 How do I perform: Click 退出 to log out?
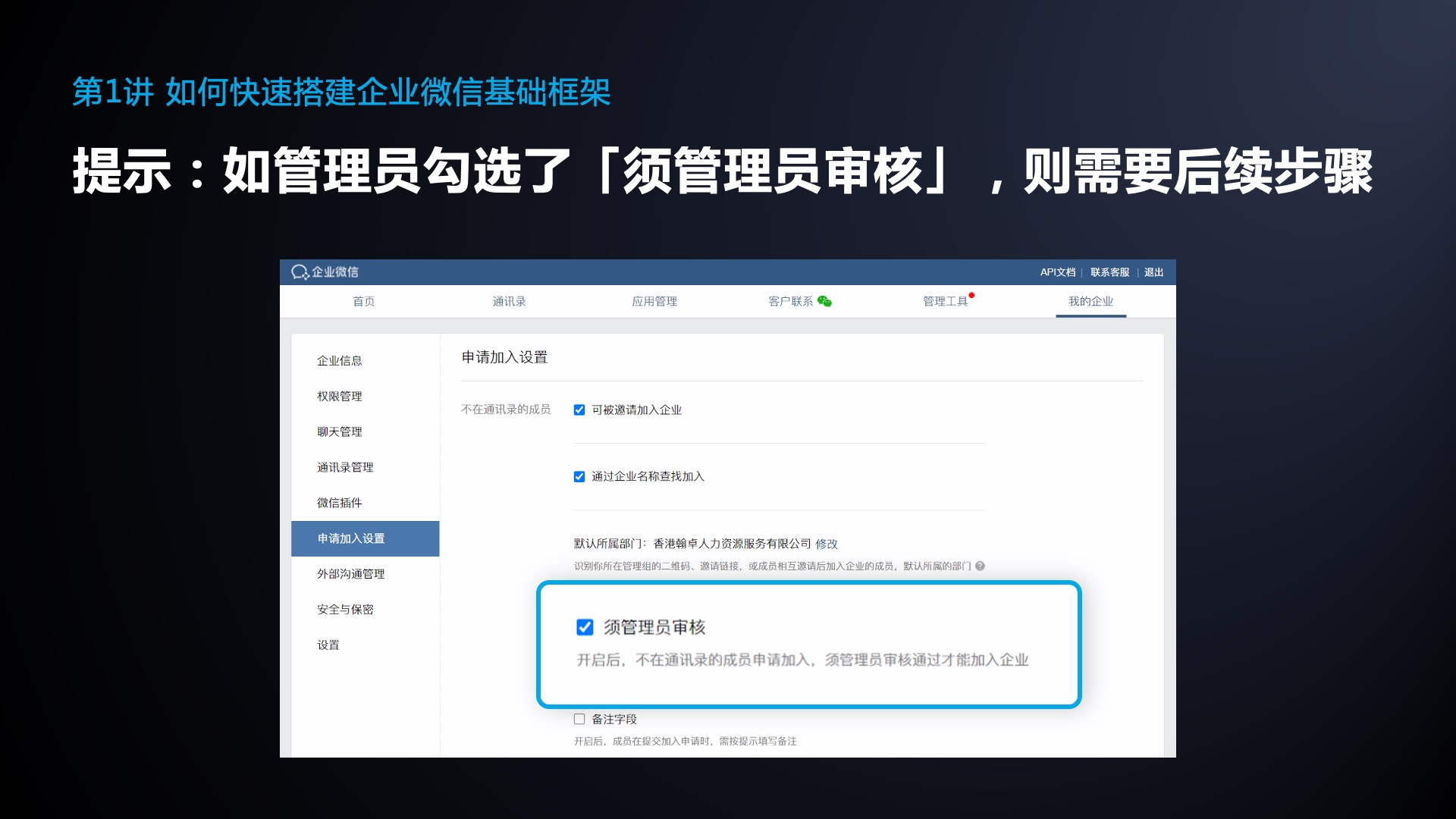1153,272
